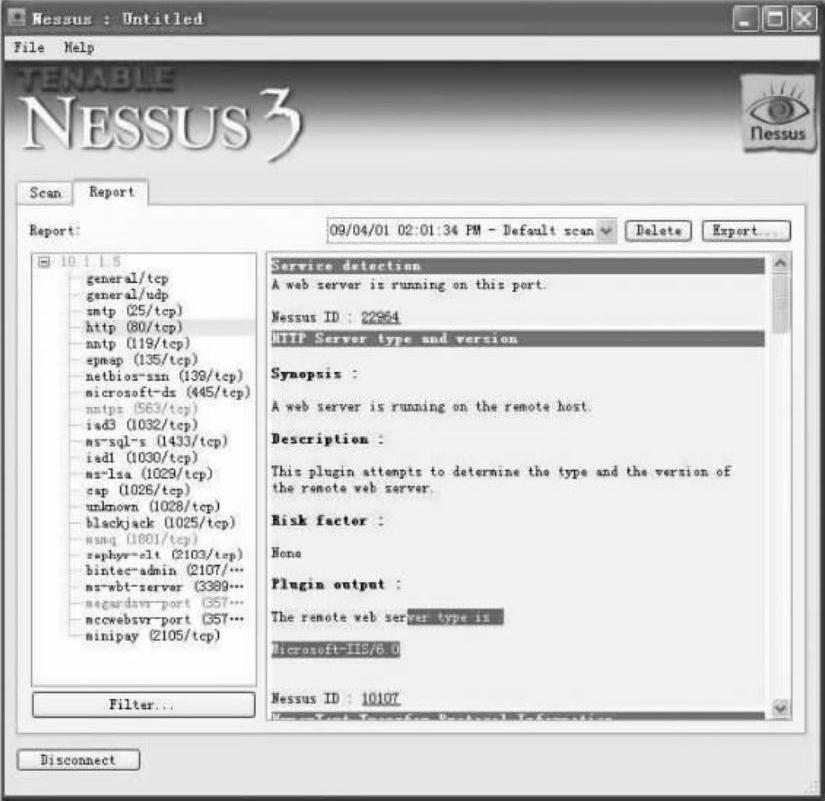Viewport: 825px width, 801px height.
Task: Select iad1 (1030/tcp) entry
Action: [x=142, y=457]
